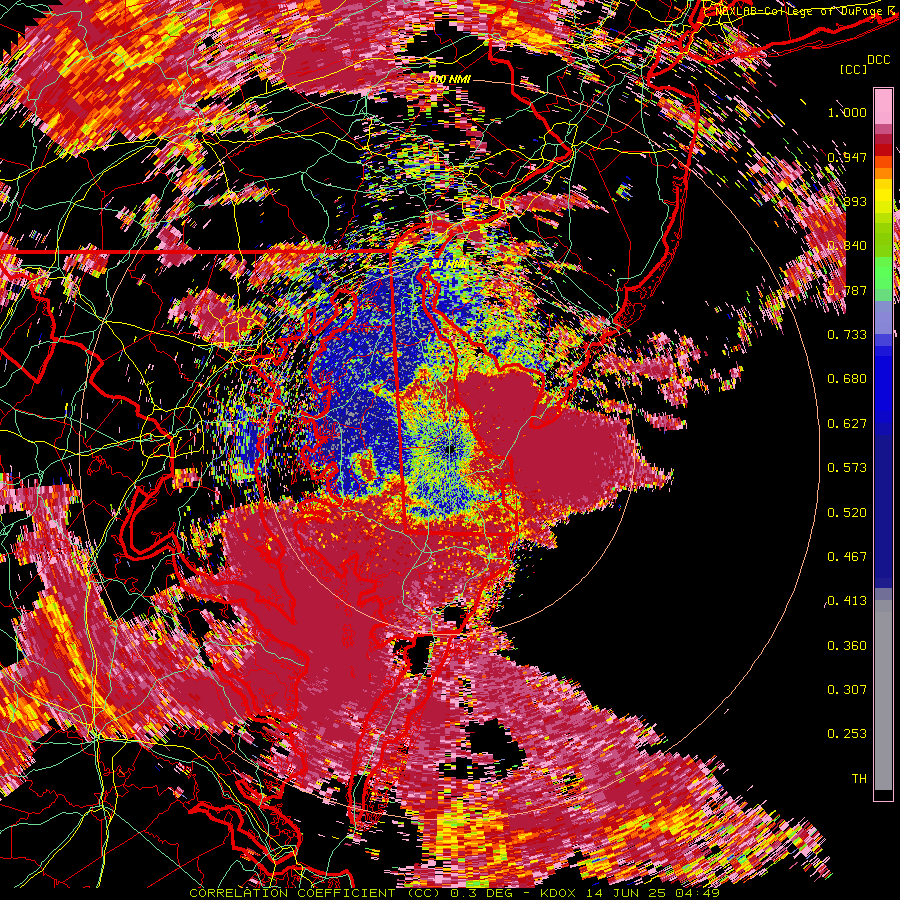Click the 0.787 scale label

(x=847, y=290)
